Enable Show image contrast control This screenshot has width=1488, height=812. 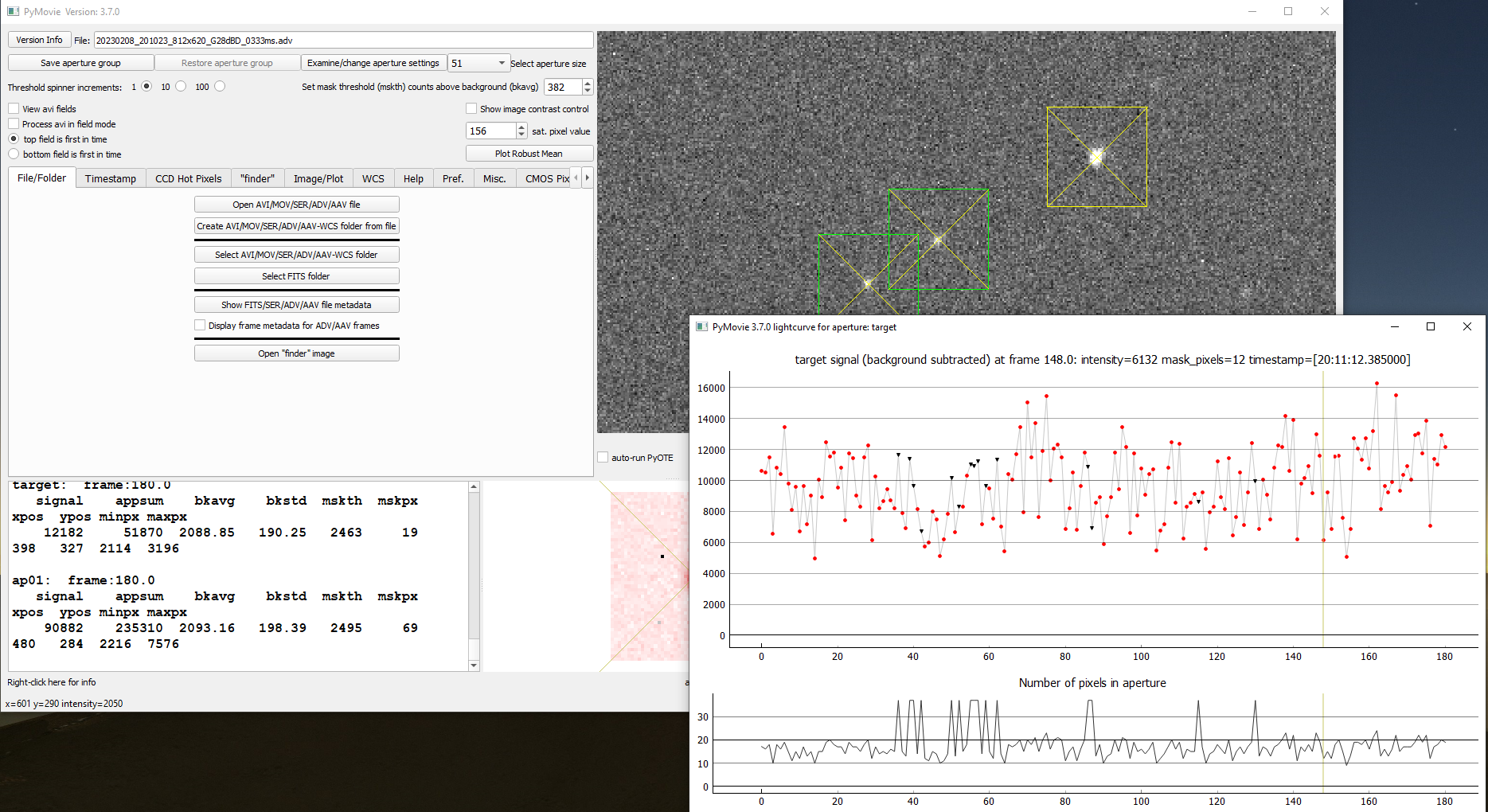471,108
